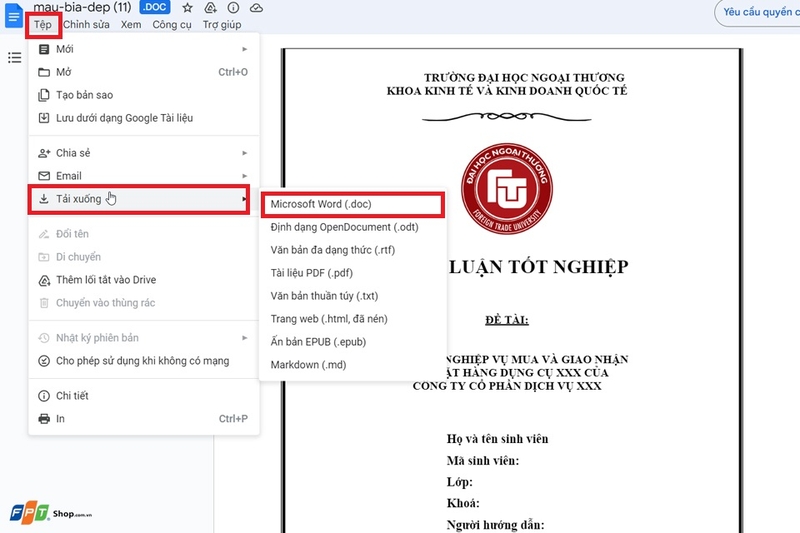Open the Trợ giúp menu
This screenshot has width=800, height=533.
(222, 24)
